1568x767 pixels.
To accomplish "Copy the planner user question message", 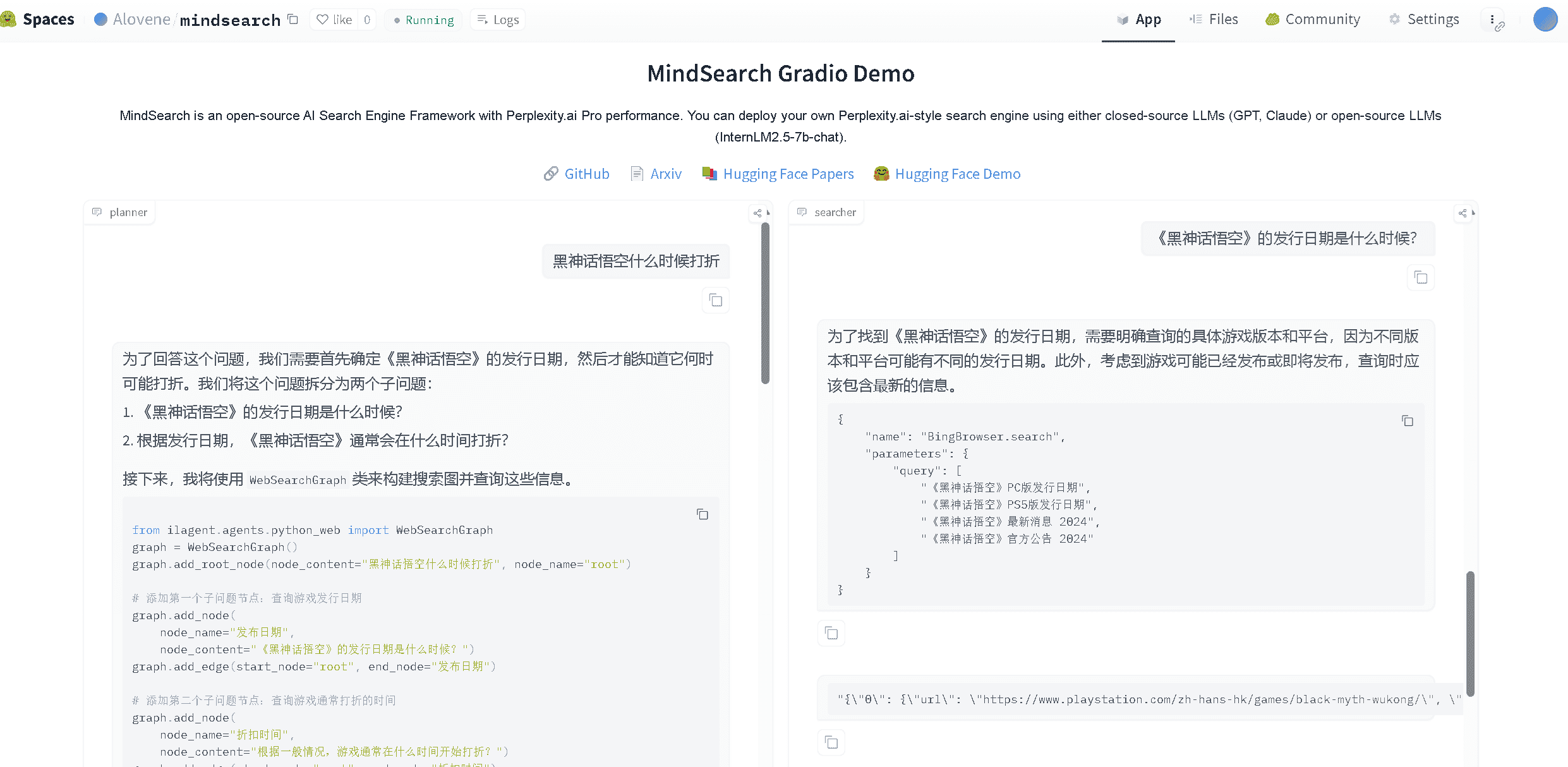I will click(716, 300).
